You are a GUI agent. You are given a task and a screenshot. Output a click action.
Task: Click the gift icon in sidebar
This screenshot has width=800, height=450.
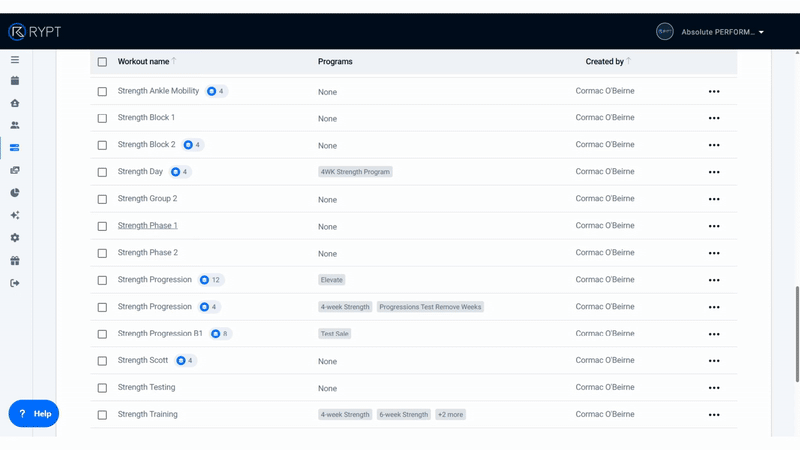coord(15,261)
